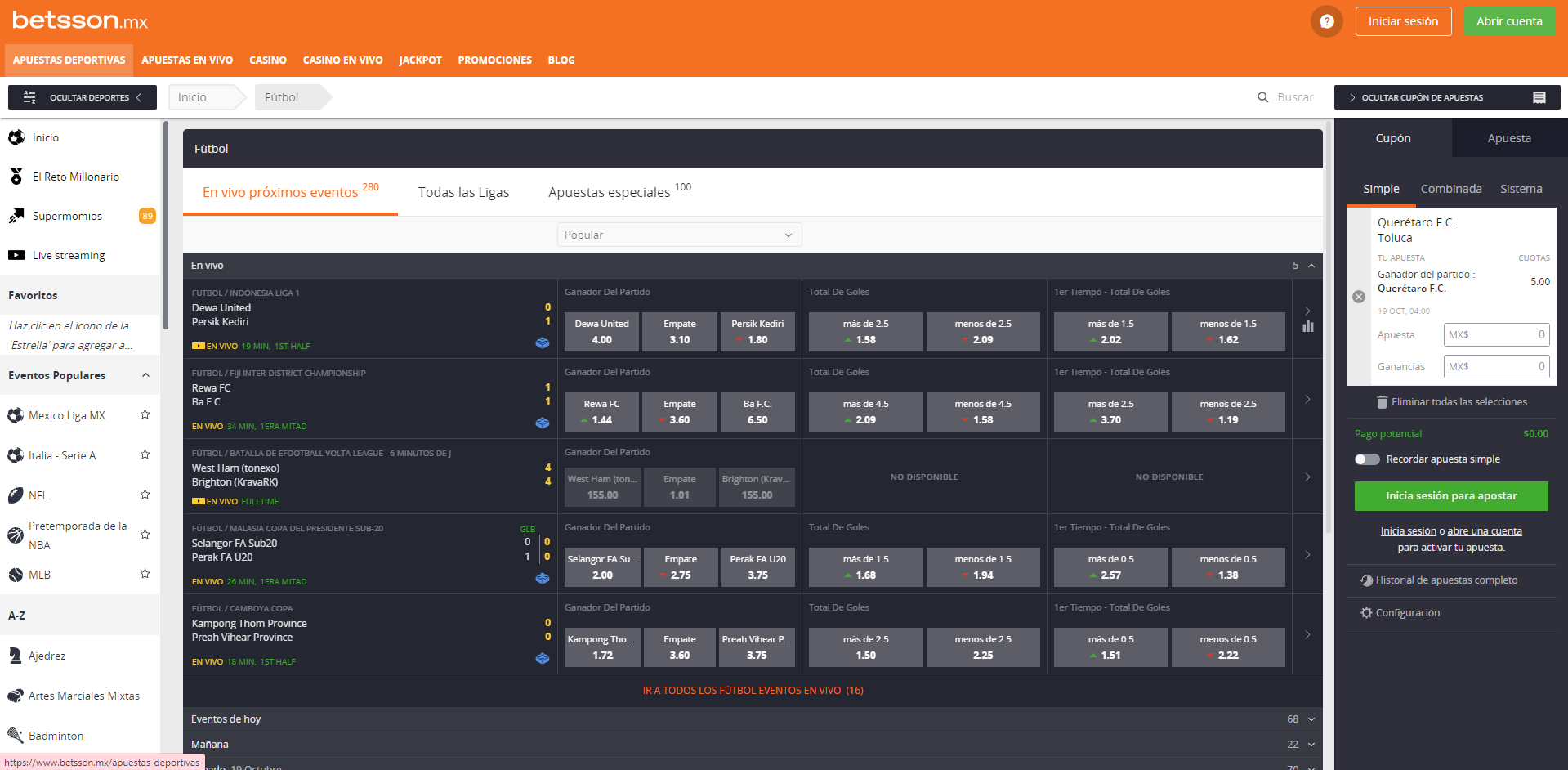The height and width of the screenshot is (770, 1568).
Task: Click the bet slip icon in coupon header
Action: click(x=1539, y=97)
